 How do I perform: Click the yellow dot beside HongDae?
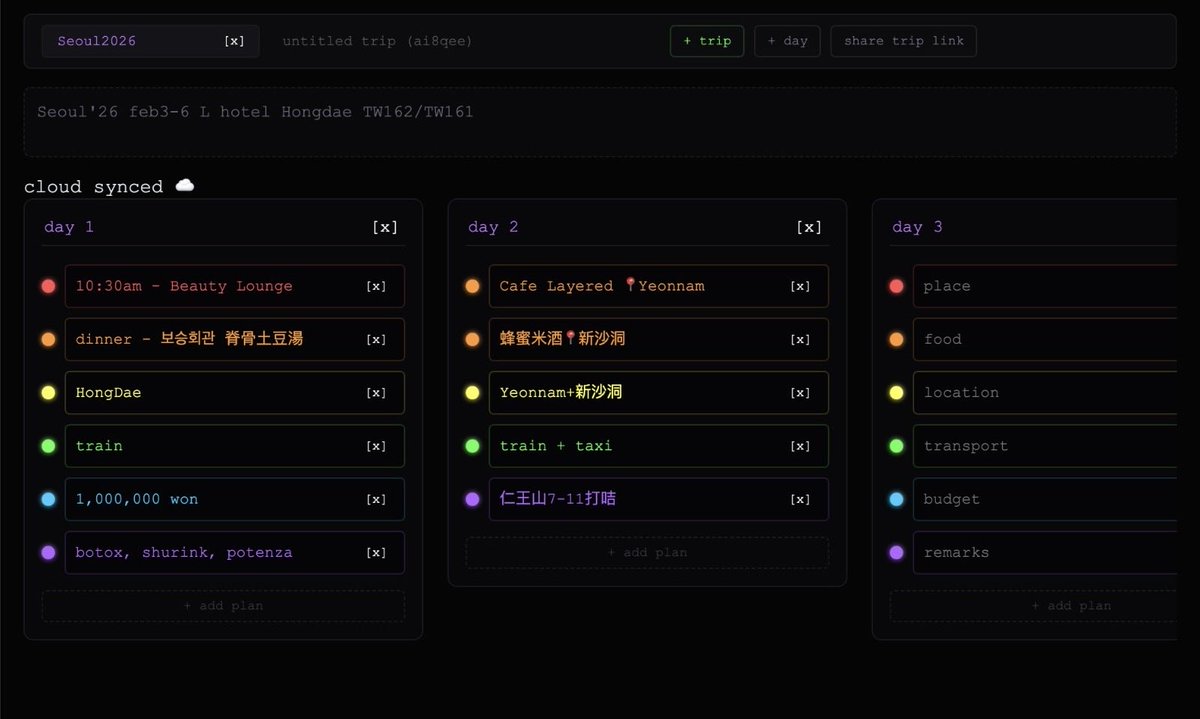pos(48,393)
